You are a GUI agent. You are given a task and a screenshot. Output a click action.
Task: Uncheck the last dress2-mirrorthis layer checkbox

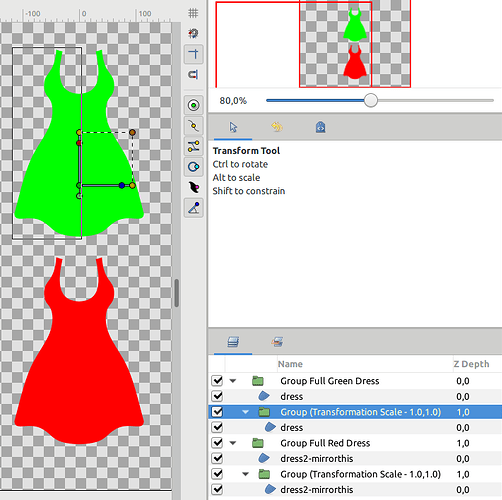point(217,489)
